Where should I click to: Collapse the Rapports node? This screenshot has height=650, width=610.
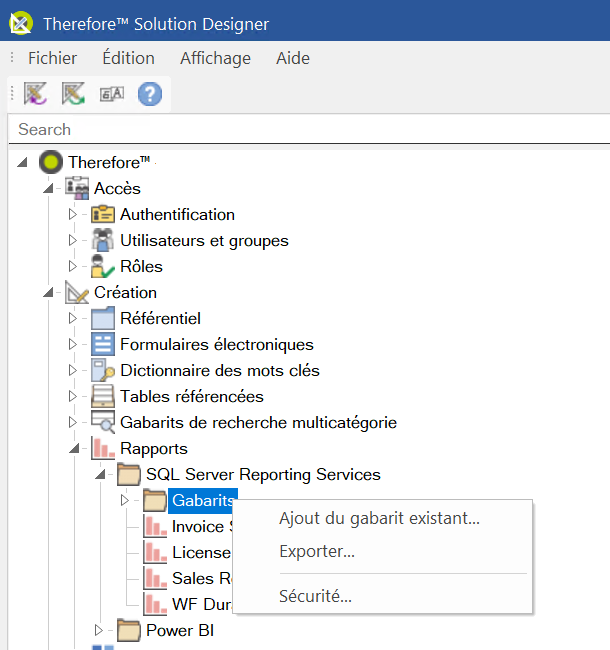click(74, 449)
